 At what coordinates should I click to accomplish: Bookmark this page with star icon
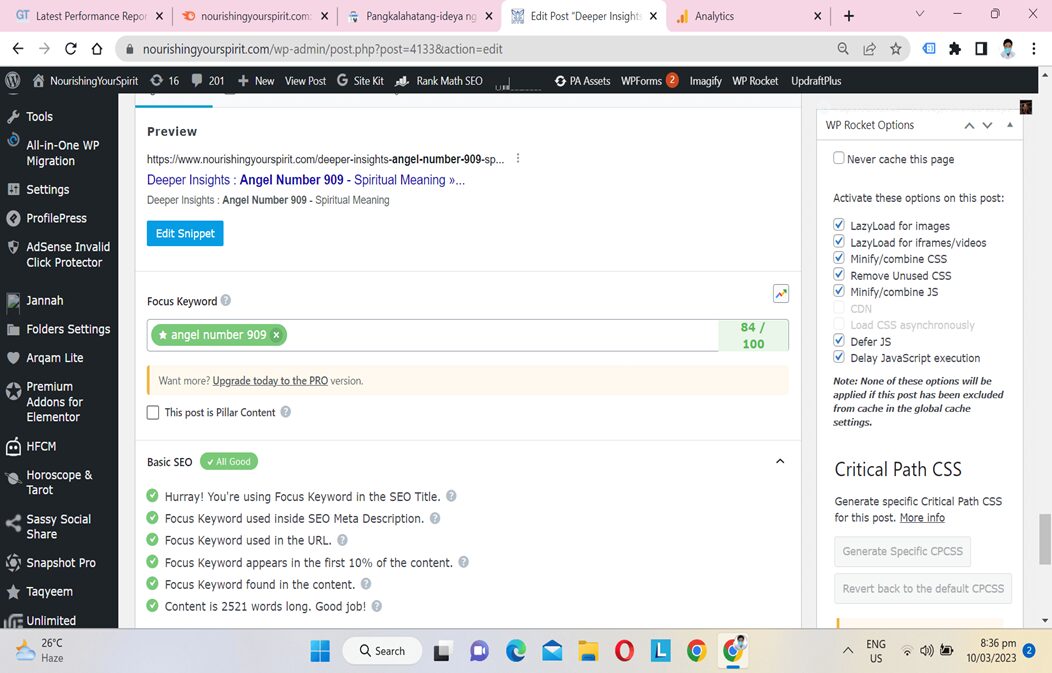(896, 48)
